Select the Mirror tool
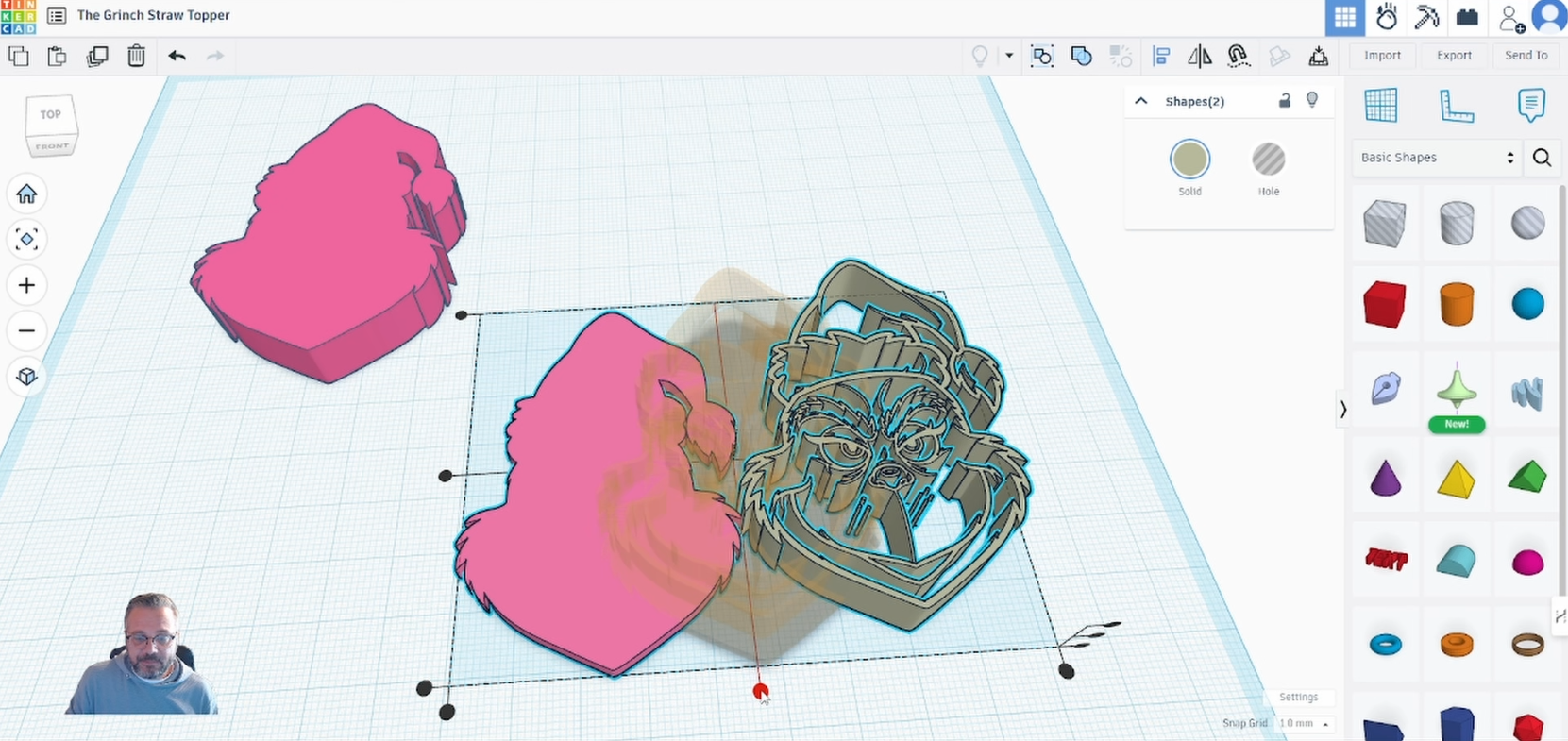 1200,57
